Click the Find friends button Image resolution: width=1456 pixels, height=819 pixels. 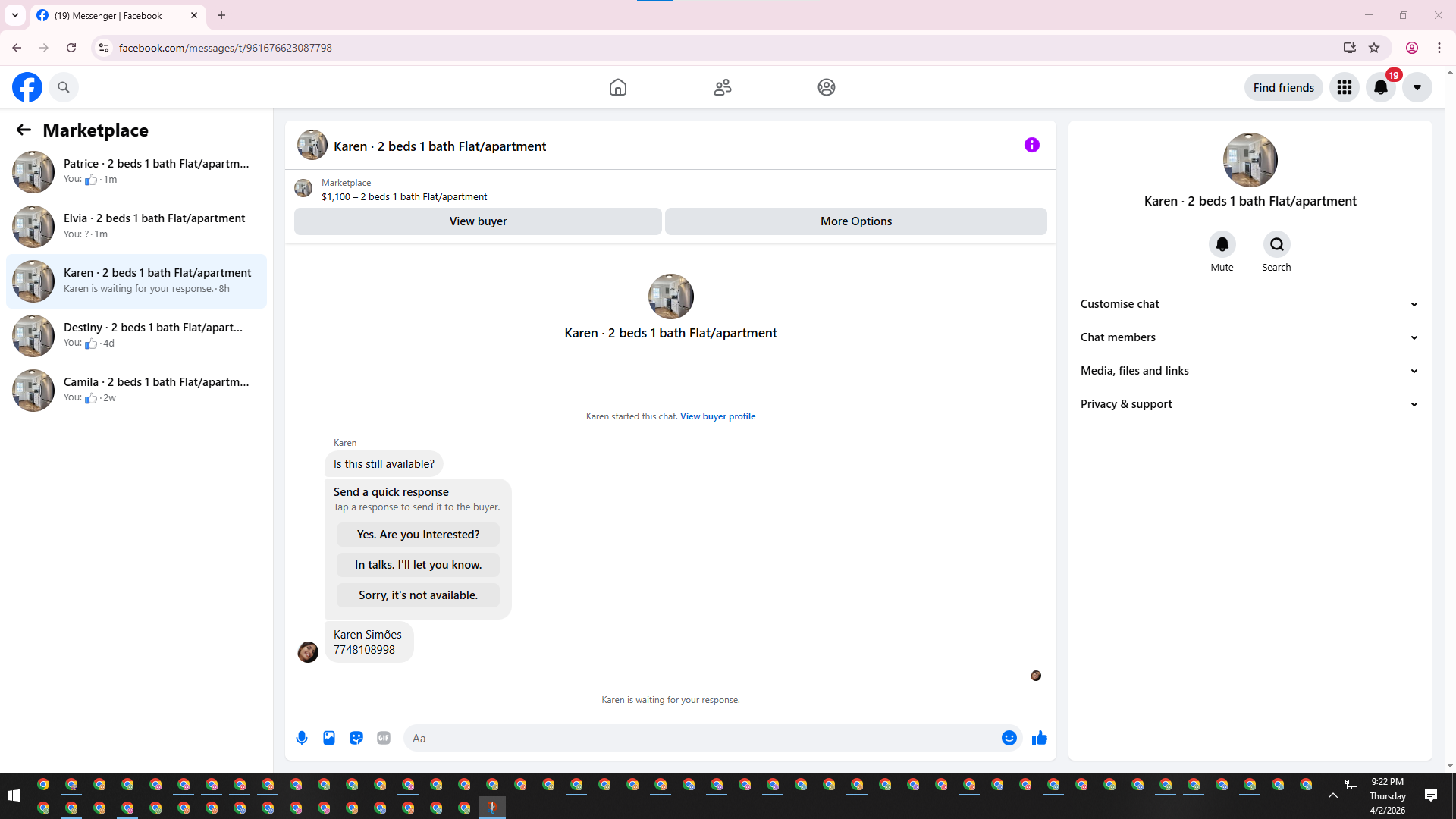tap(1284, 87)
